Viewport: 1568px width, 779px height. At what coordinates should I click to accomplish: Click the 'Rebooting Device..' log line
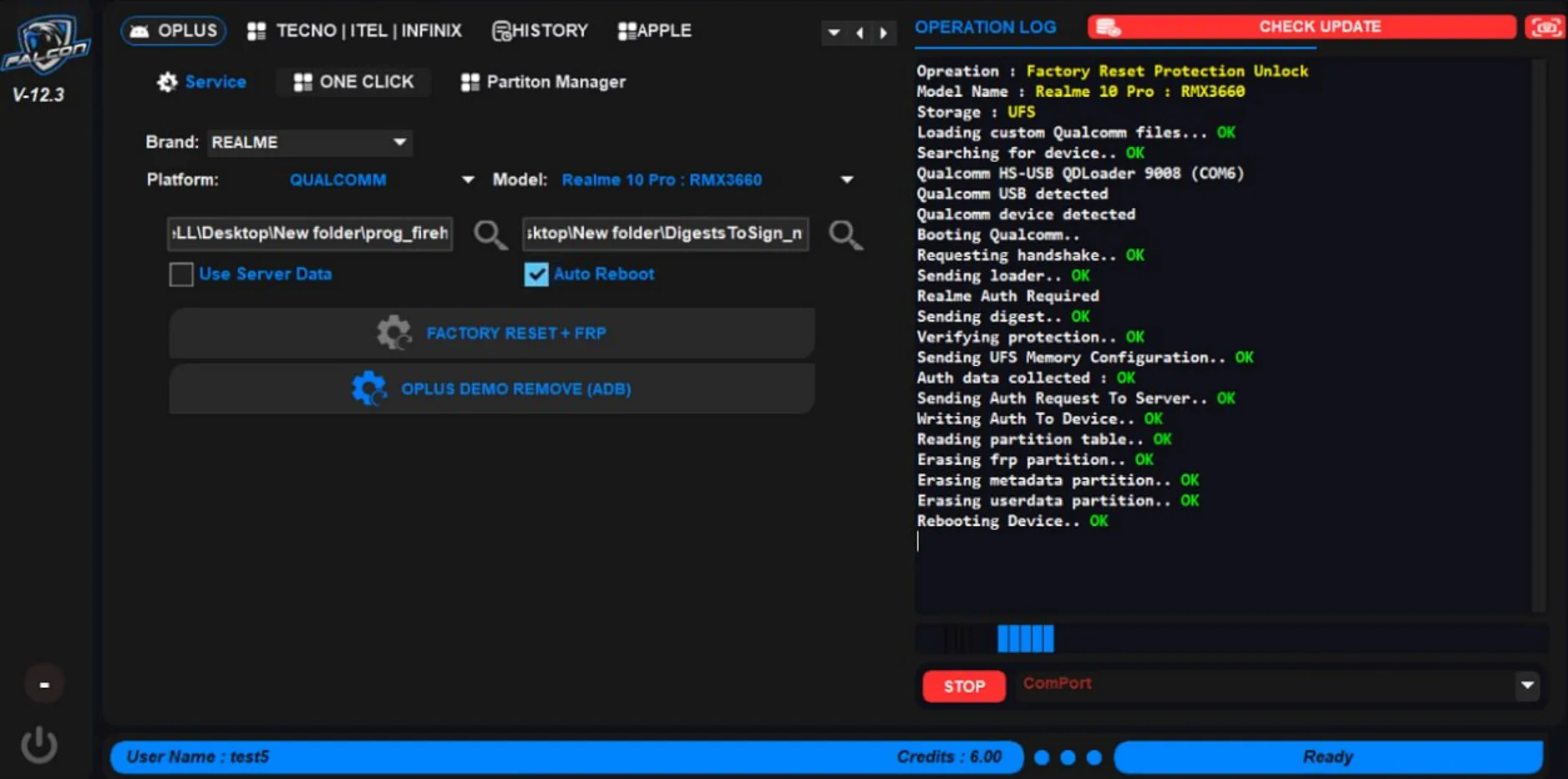(x=1012, y=521)
